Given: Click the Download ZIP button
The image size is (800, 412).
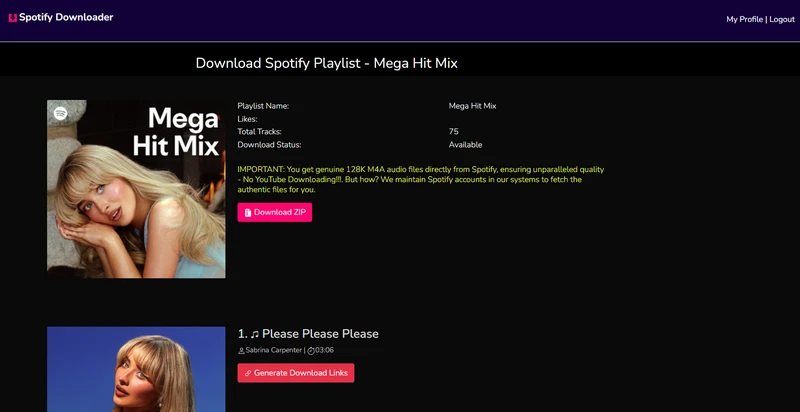Looking at the screenshot, I should coord(274,213).
